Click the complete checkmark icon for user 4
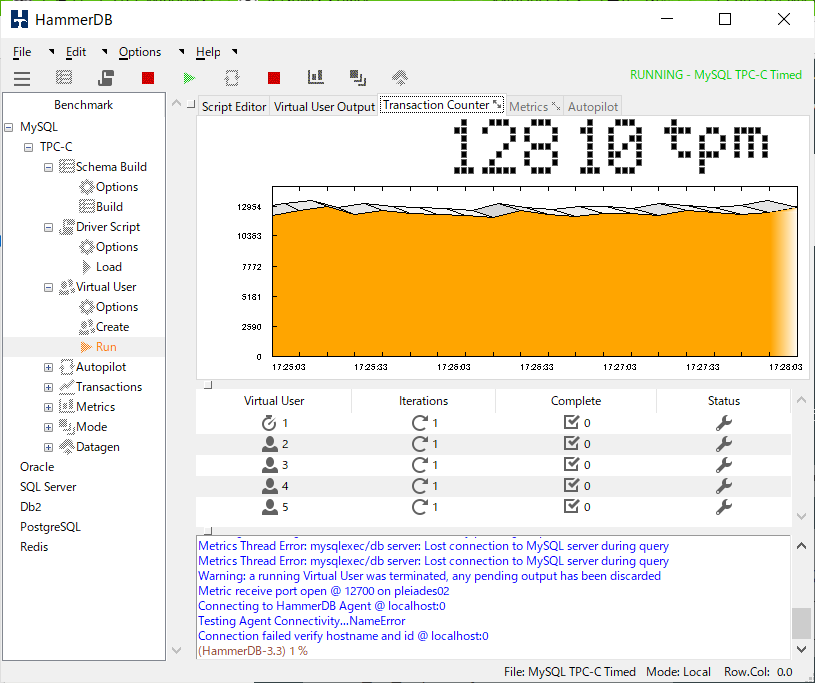 coord(571,485)
